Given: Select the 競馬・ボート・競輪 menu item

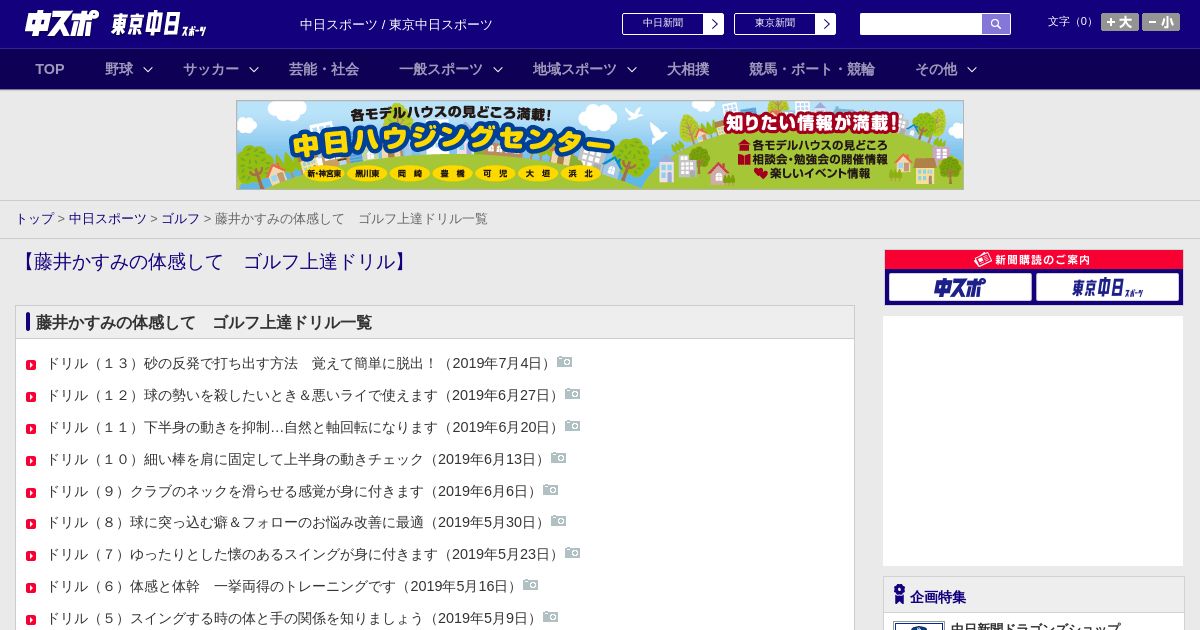Looking at the screenshot, I should tap(812, 69).
